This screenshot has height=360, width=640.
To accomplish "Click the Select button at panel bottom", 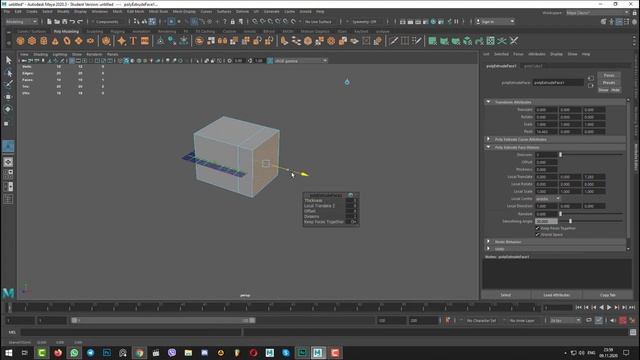I will 506,295.
